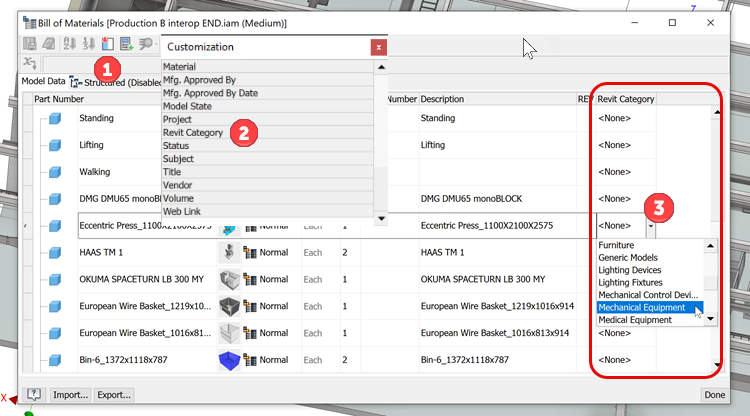
Task: Click the category dropdown list scroll-down arrow
Action: (710, 318)
